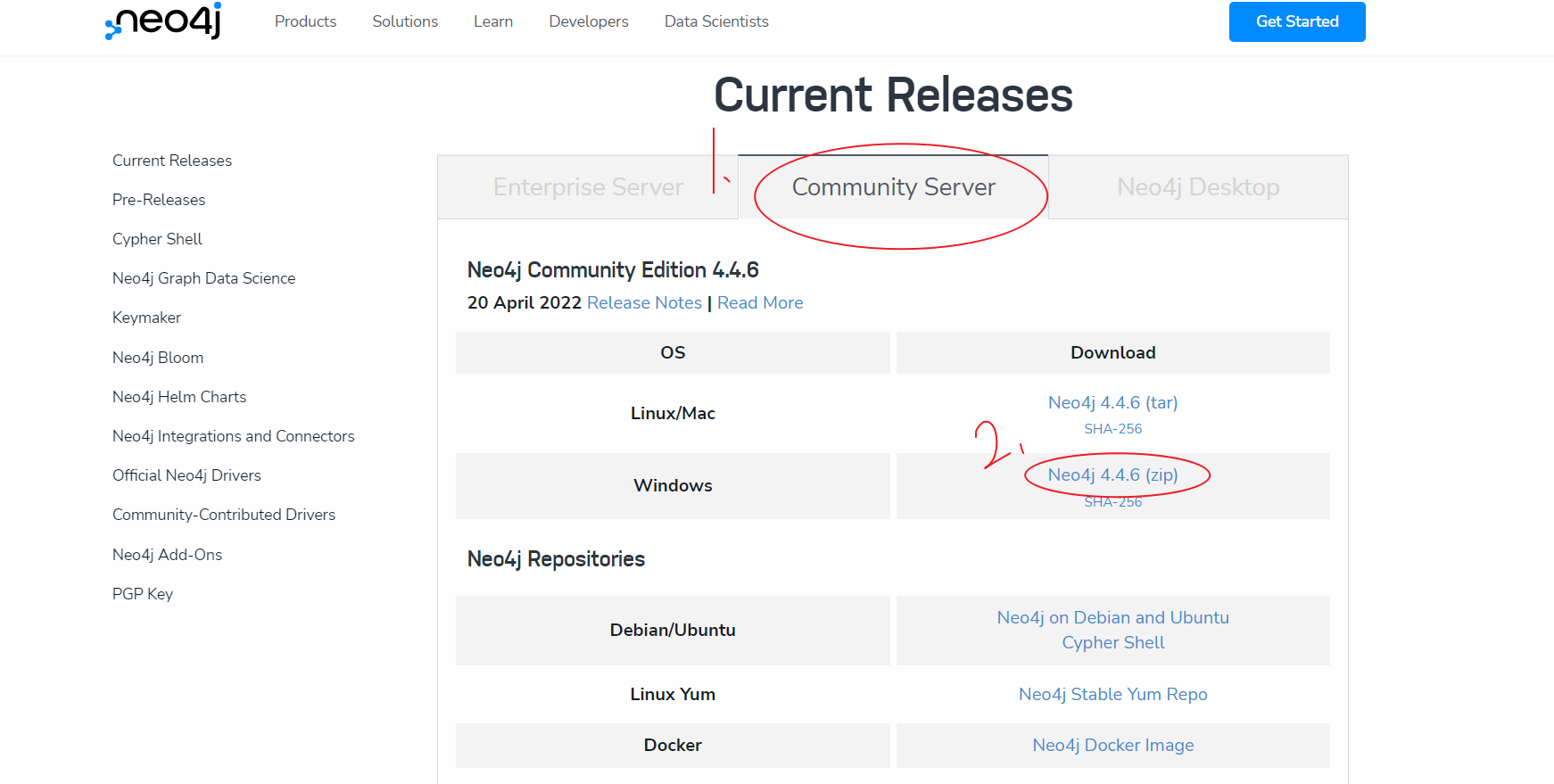Open Neo4j Stable Yum Repo link

click(x=1112, y=694)
